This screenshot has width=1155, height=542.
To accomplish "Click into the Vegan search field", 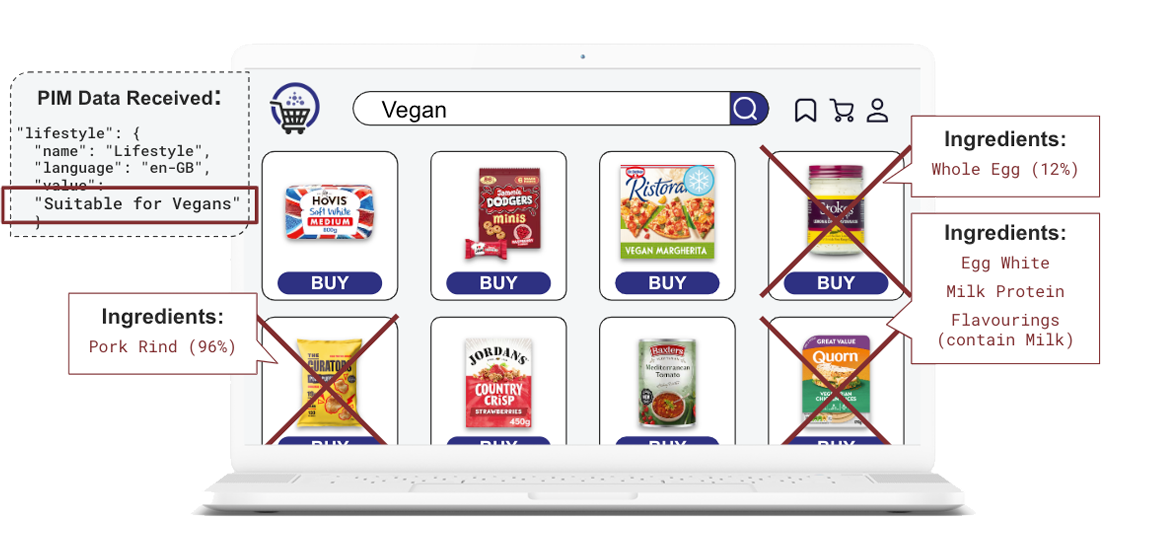I will [541, 110].
